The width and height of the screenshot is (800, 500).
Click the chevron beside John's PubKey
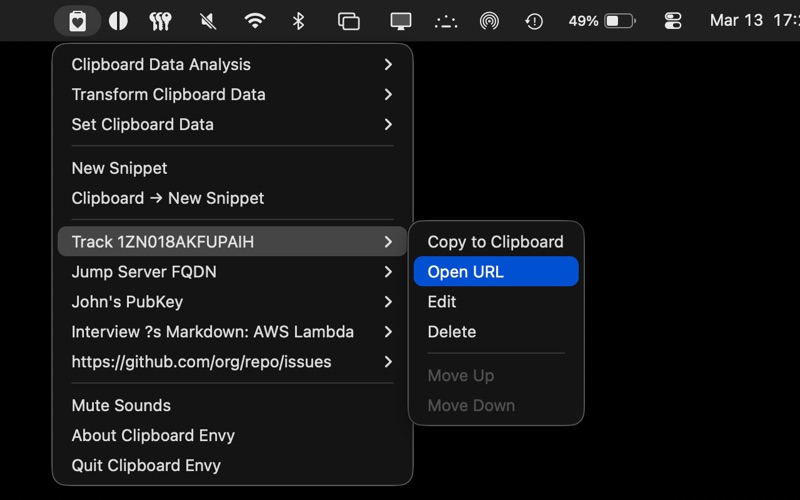coord(388,302)
